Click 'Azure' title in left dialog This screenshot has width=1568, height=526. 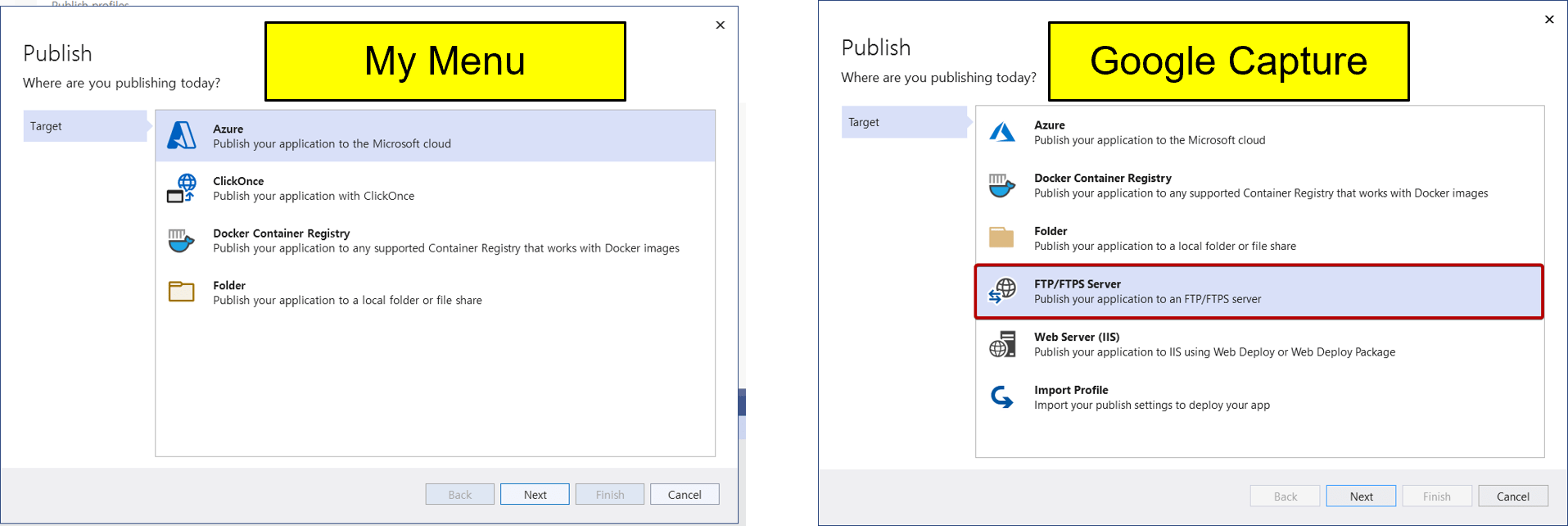click(228, 129)
